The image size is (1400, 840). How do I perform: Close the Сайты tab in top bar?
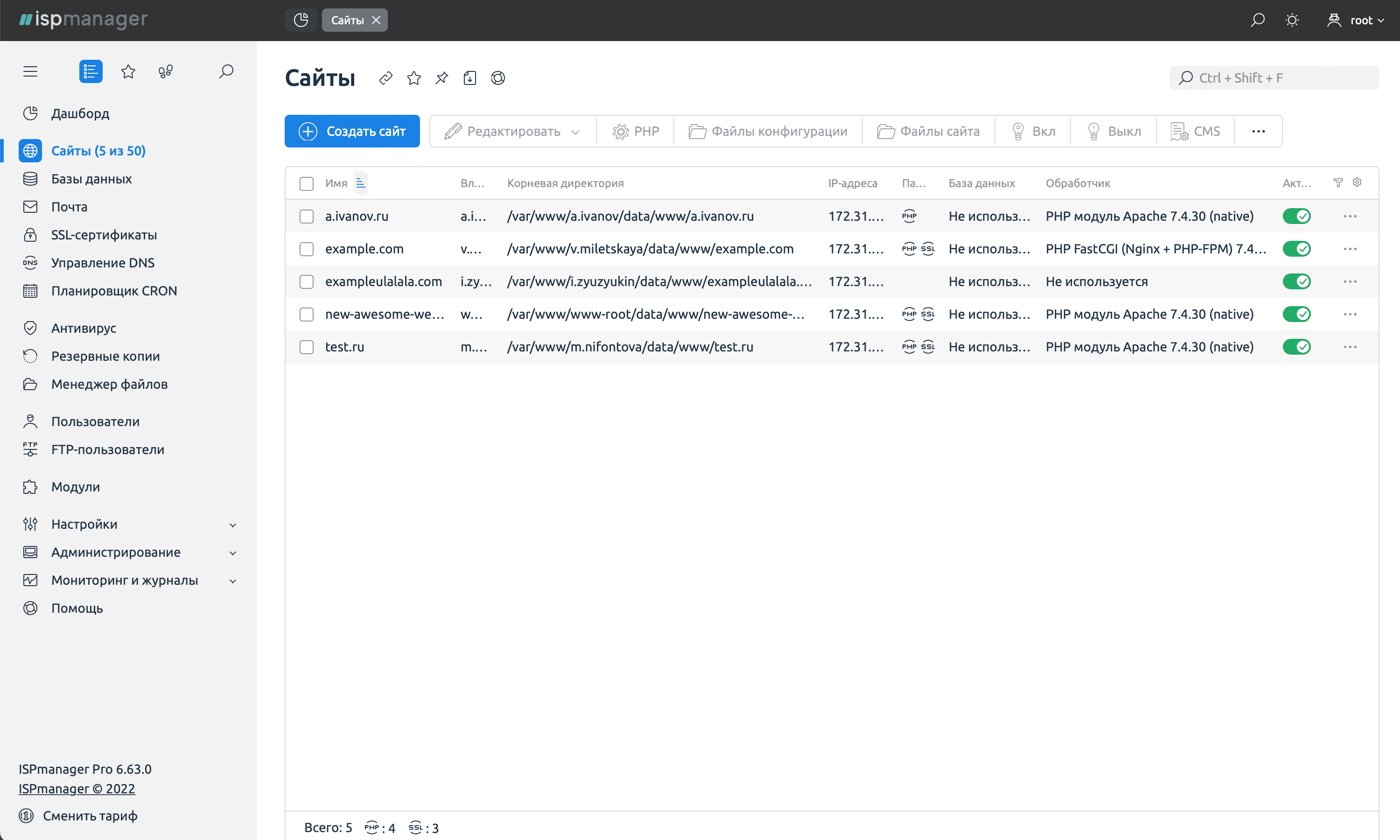[376, 21]
